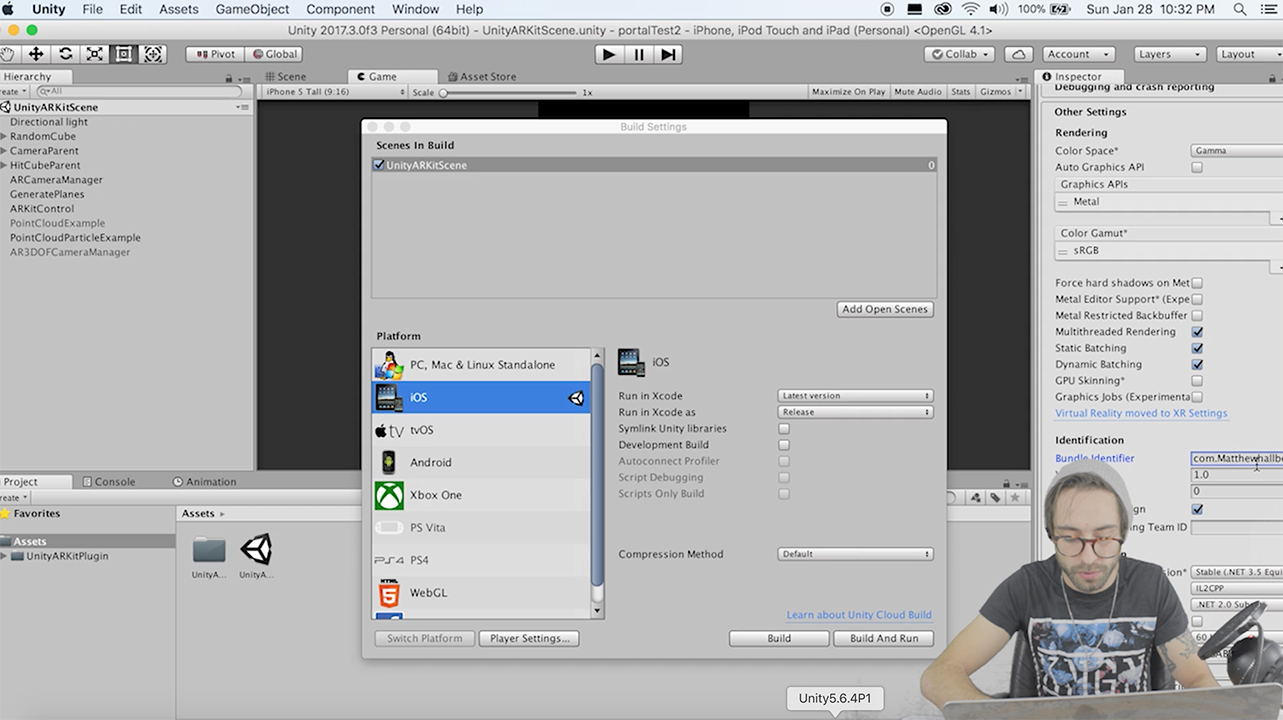This screenshot has width=1283, height=720.
Task: Open the Assets menu
Action: coord(179,9)
